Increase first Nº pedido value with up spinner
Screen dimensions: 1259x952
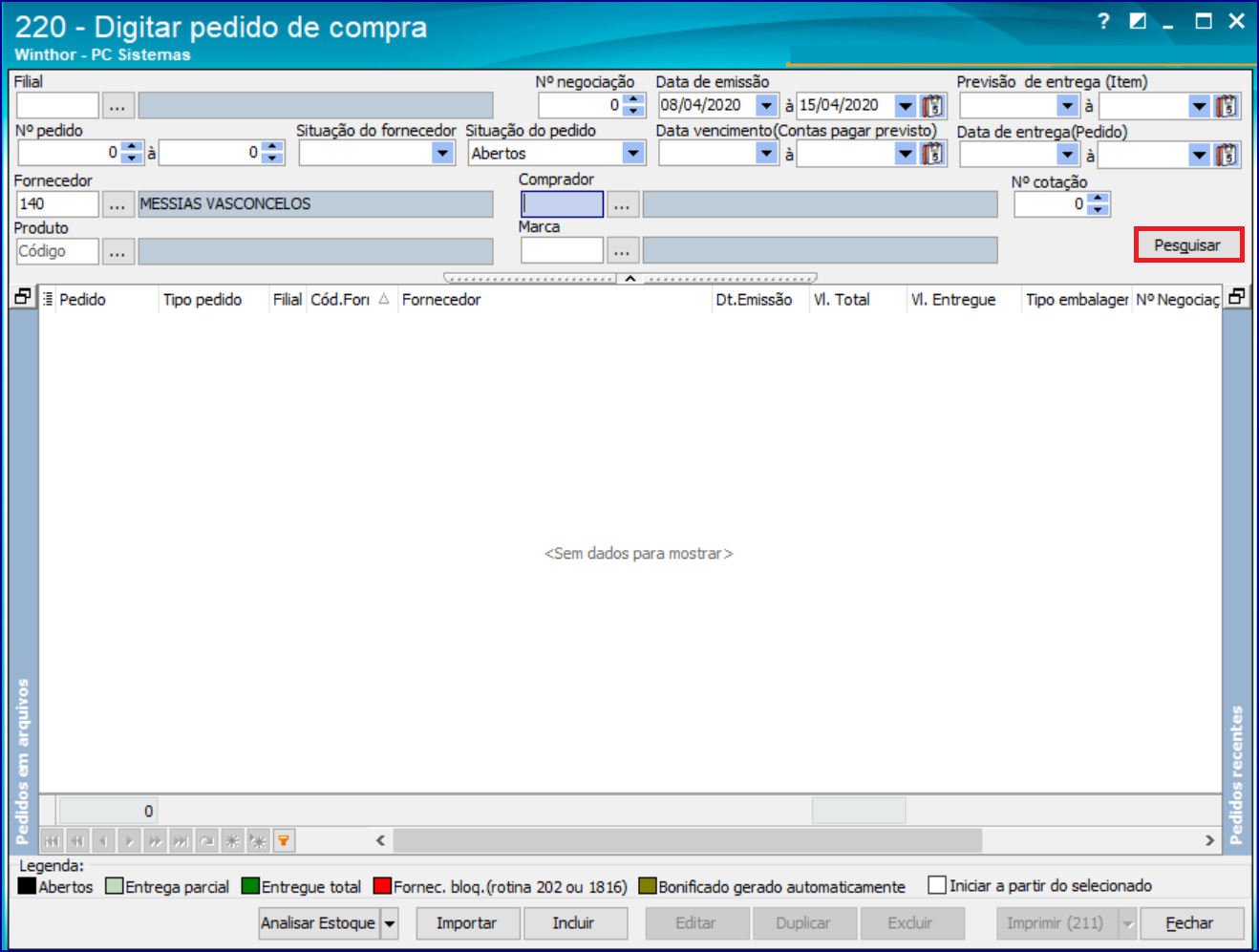pos(133,147)
